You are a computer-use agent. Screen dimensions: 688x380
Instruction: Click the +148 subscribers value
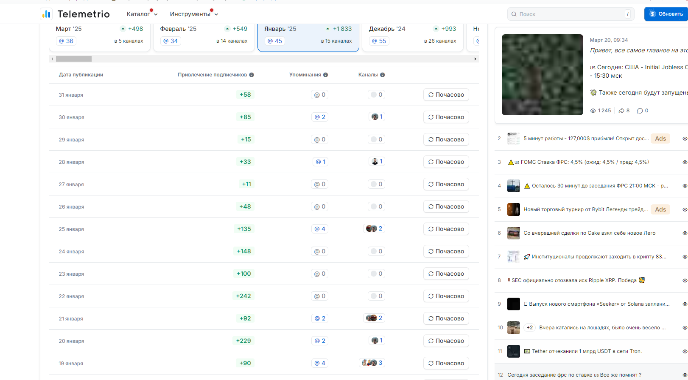pos(244,251)
